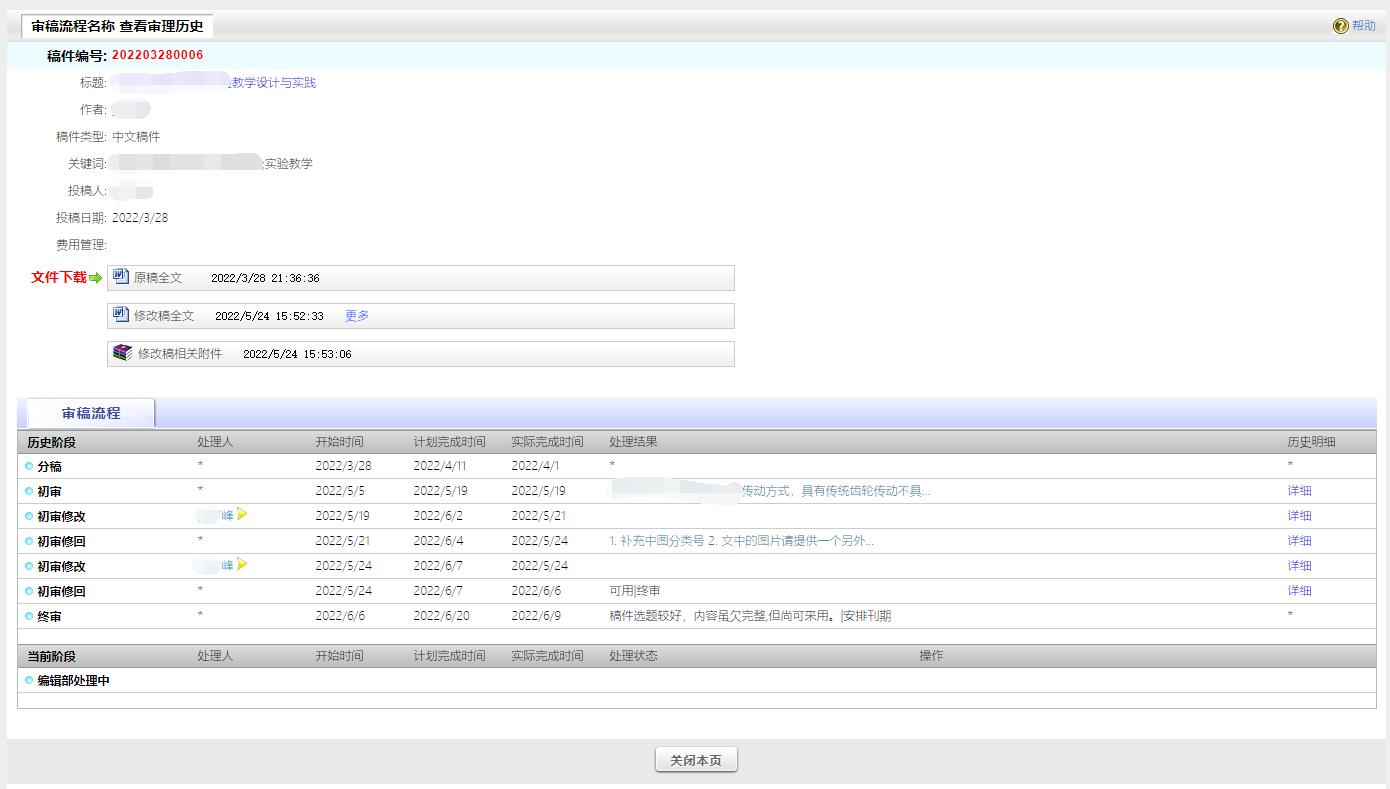Open the 更多 link for revised manuscripts
Viewport: 1390px width, 789px height.
coord(357,316)
